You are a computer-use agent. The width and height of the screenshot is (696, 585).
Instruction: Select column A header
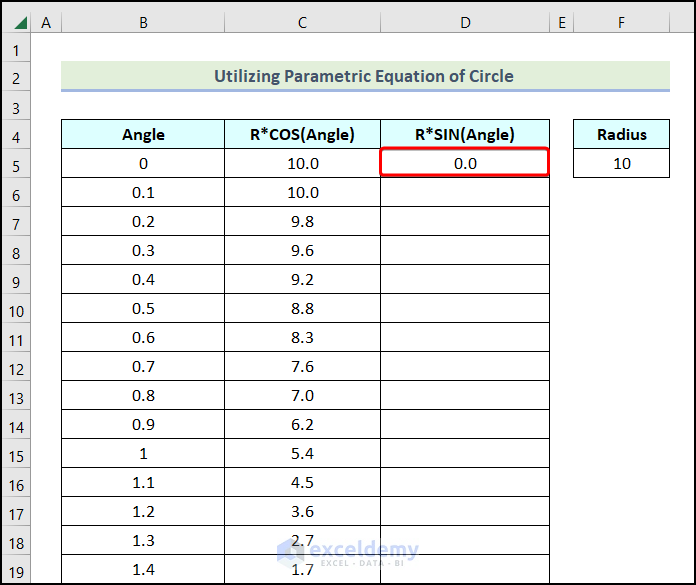coord(46,22)
